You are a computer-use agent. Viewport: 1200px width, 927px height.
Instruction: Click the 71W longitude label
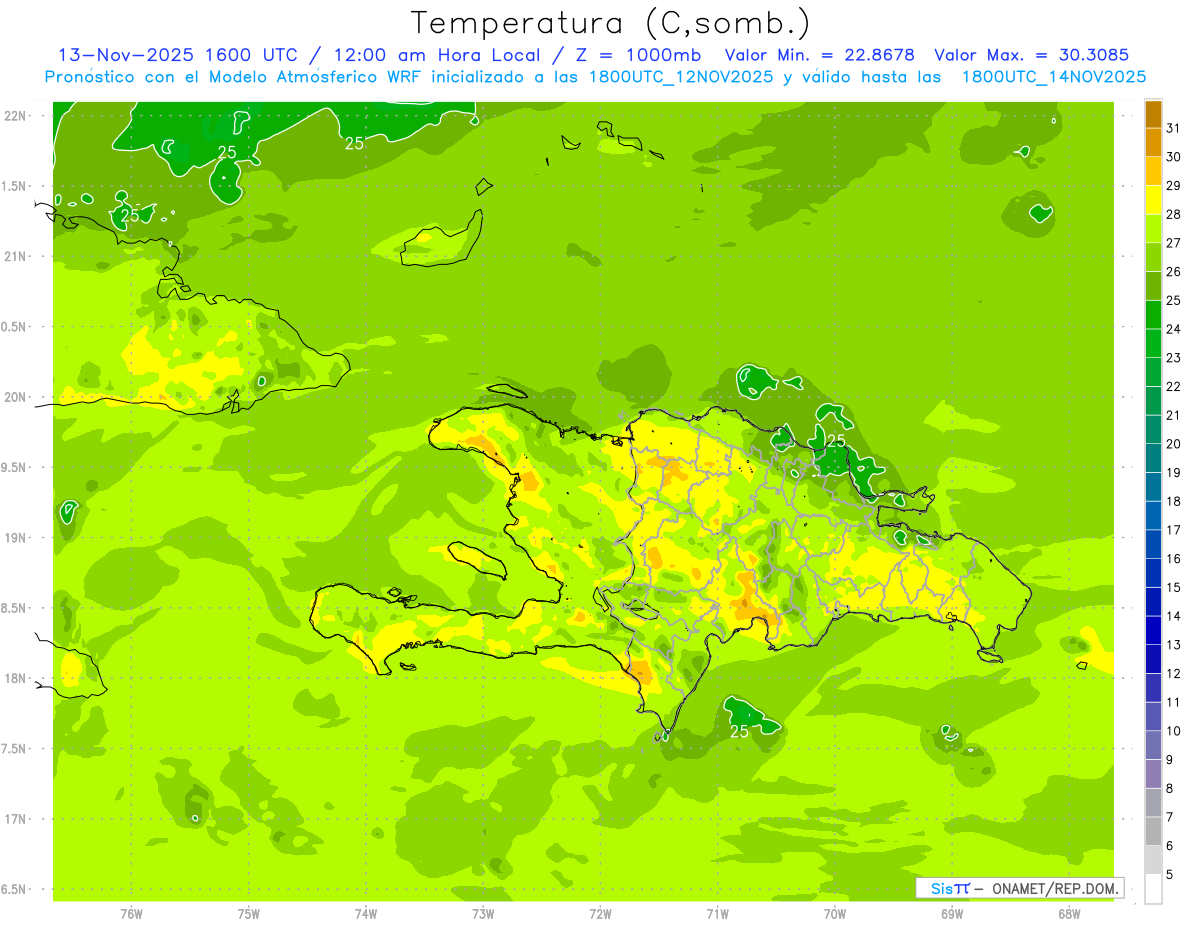717,914
